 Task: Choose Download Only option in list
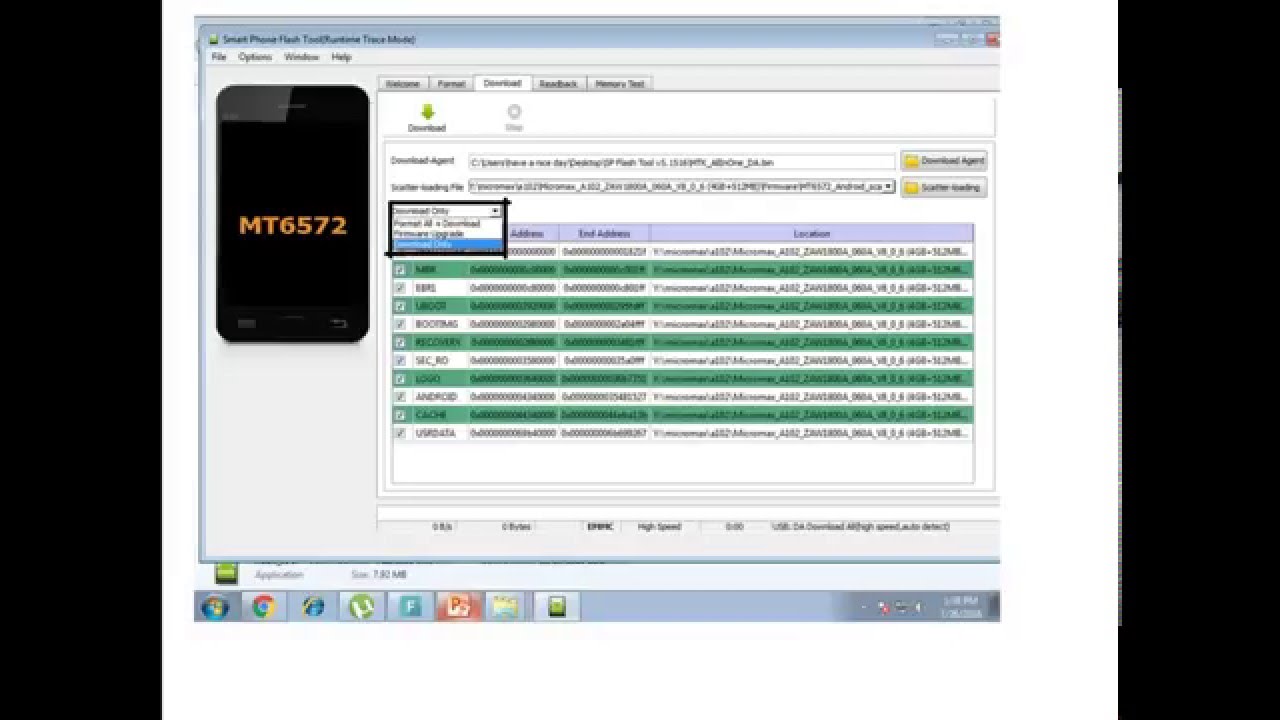point(446,244)
